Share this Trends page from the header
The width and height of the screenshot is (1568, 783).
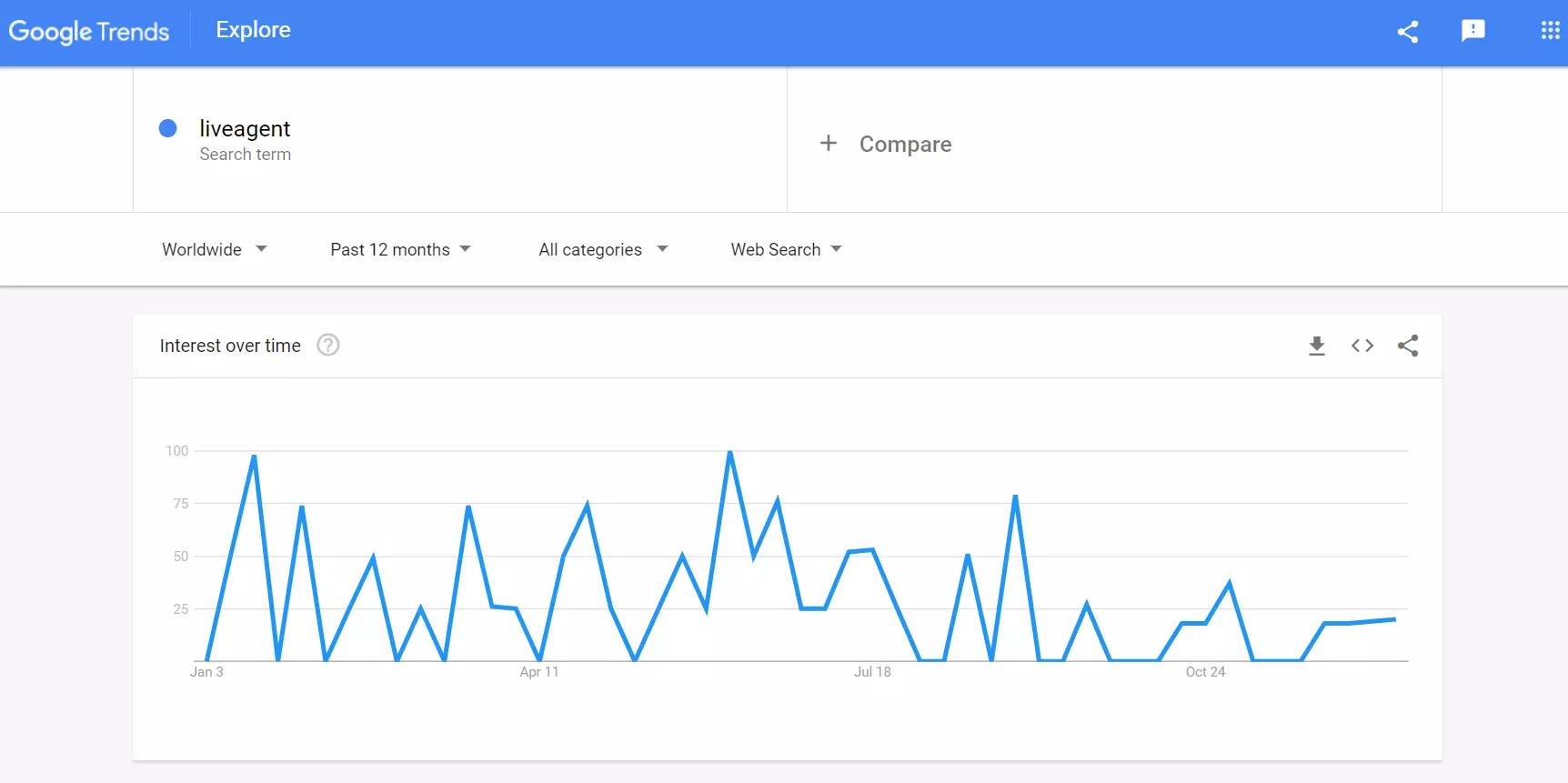[1408, 32]
